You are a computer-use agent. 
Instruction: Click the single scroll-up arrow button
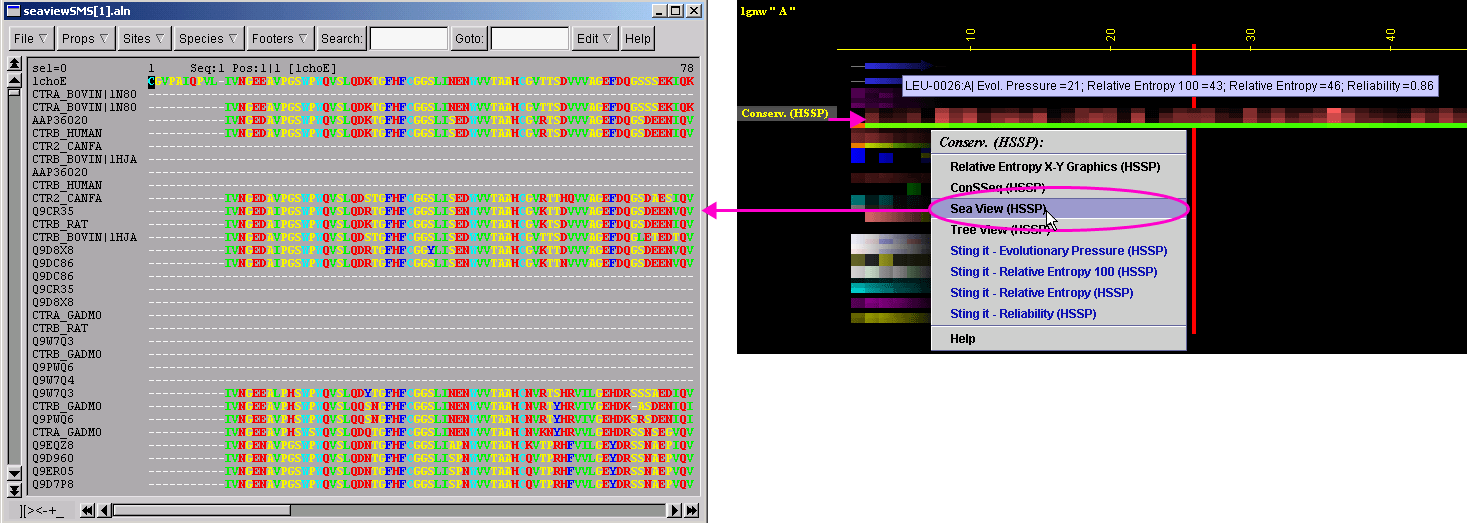pyautogui.click(x=14, y=78)
